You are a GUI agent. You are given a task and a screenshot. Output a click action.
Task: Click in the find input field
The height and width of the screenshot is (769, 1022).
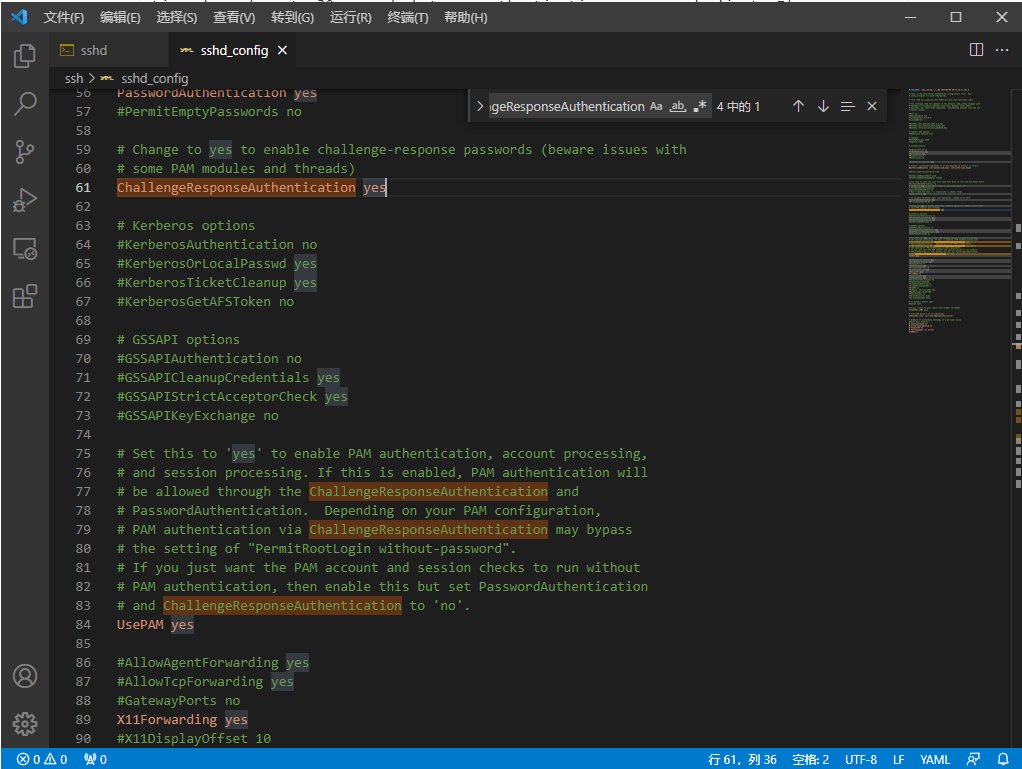[x=566, y=106]
